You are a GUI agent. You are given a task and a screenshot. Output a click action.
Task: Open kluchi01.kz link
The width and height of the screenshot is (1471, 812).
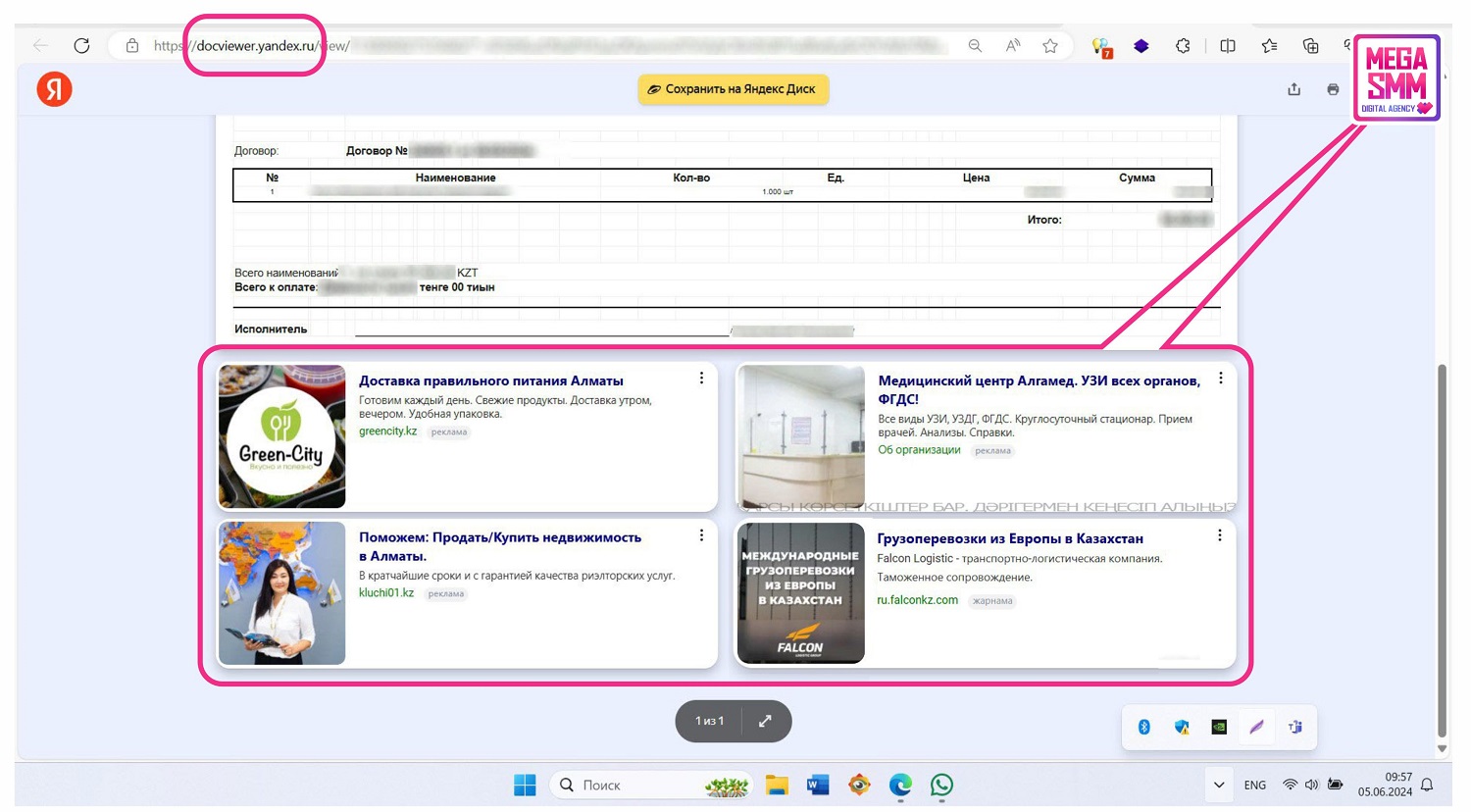click(x=386, y=593)
